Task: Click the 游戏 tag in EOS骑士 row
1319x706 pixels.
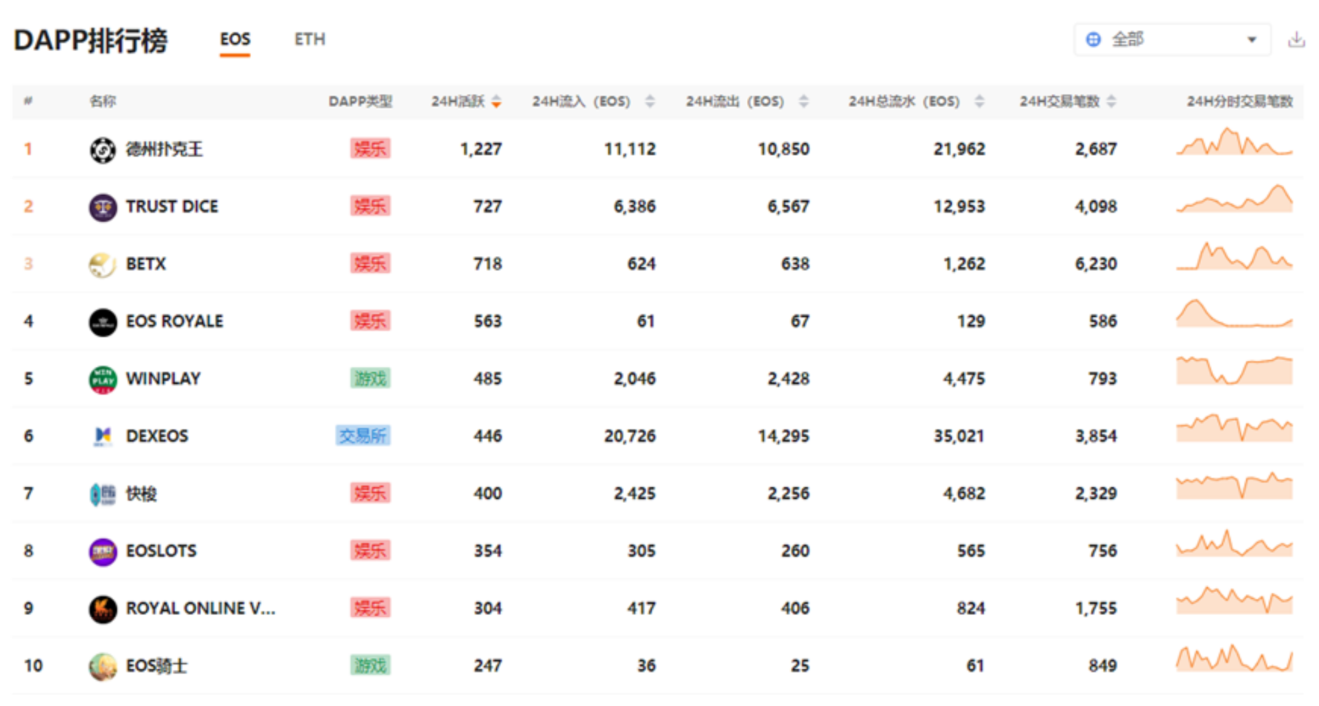Action: [370, 665]
